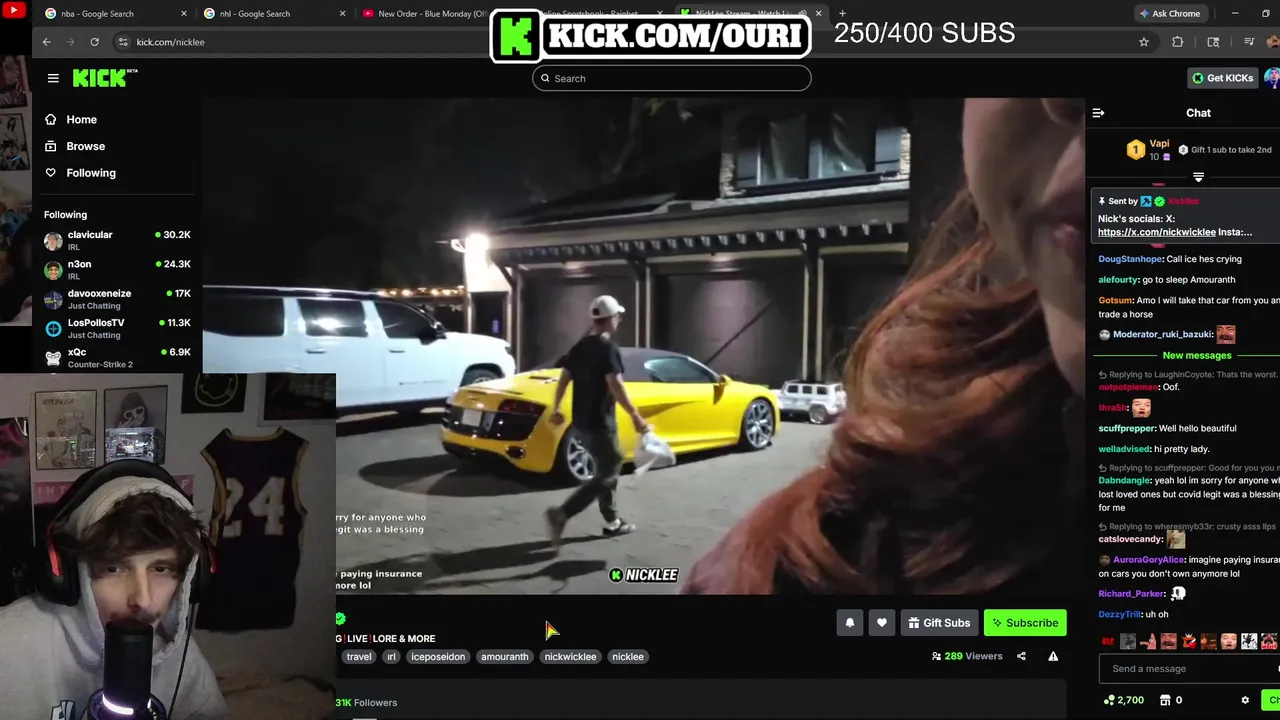Image resolution: width=1280 pixels, height=720 pixels.
Task: Reload the page
Action: pos(94,42)
